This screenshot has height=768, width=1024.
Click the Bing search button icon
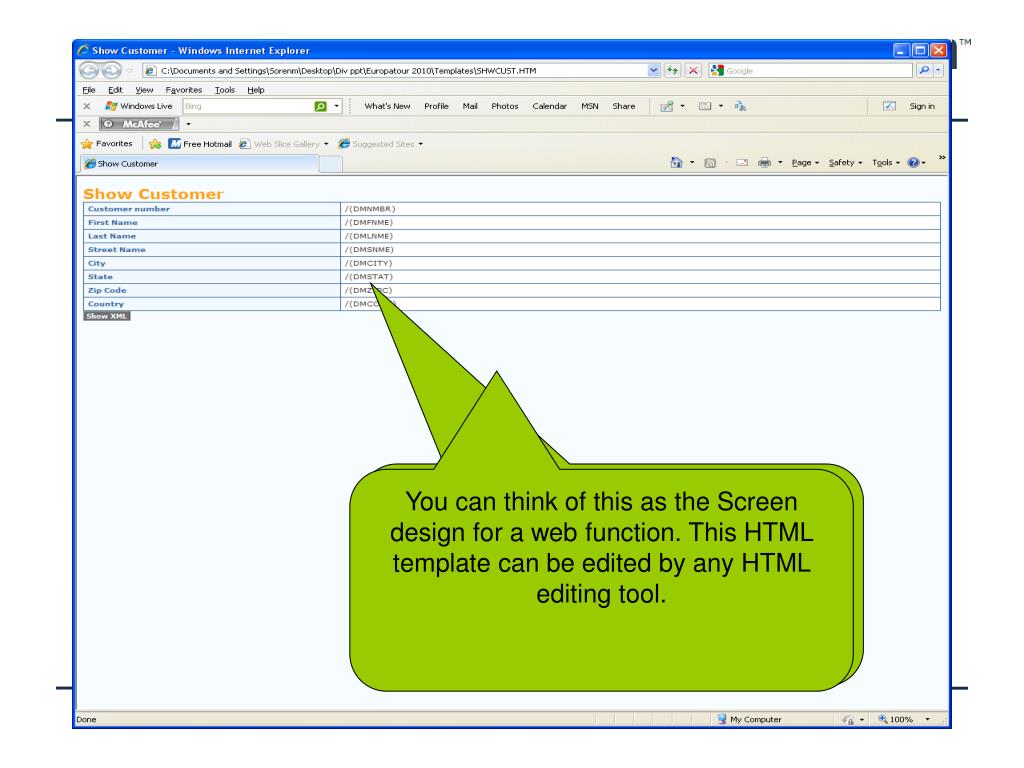pyautogui.click(x=321, y=106)
